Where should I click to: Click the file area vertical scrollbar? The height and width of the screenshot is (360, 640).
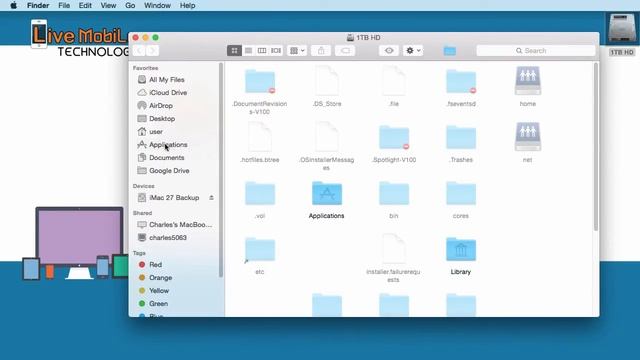[596, 147]
